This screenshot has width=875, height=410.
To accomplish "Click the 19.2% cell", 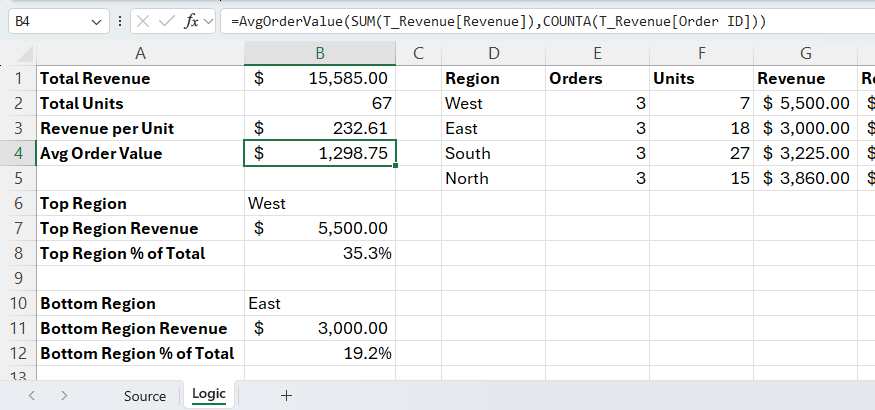I will [320, 353].
